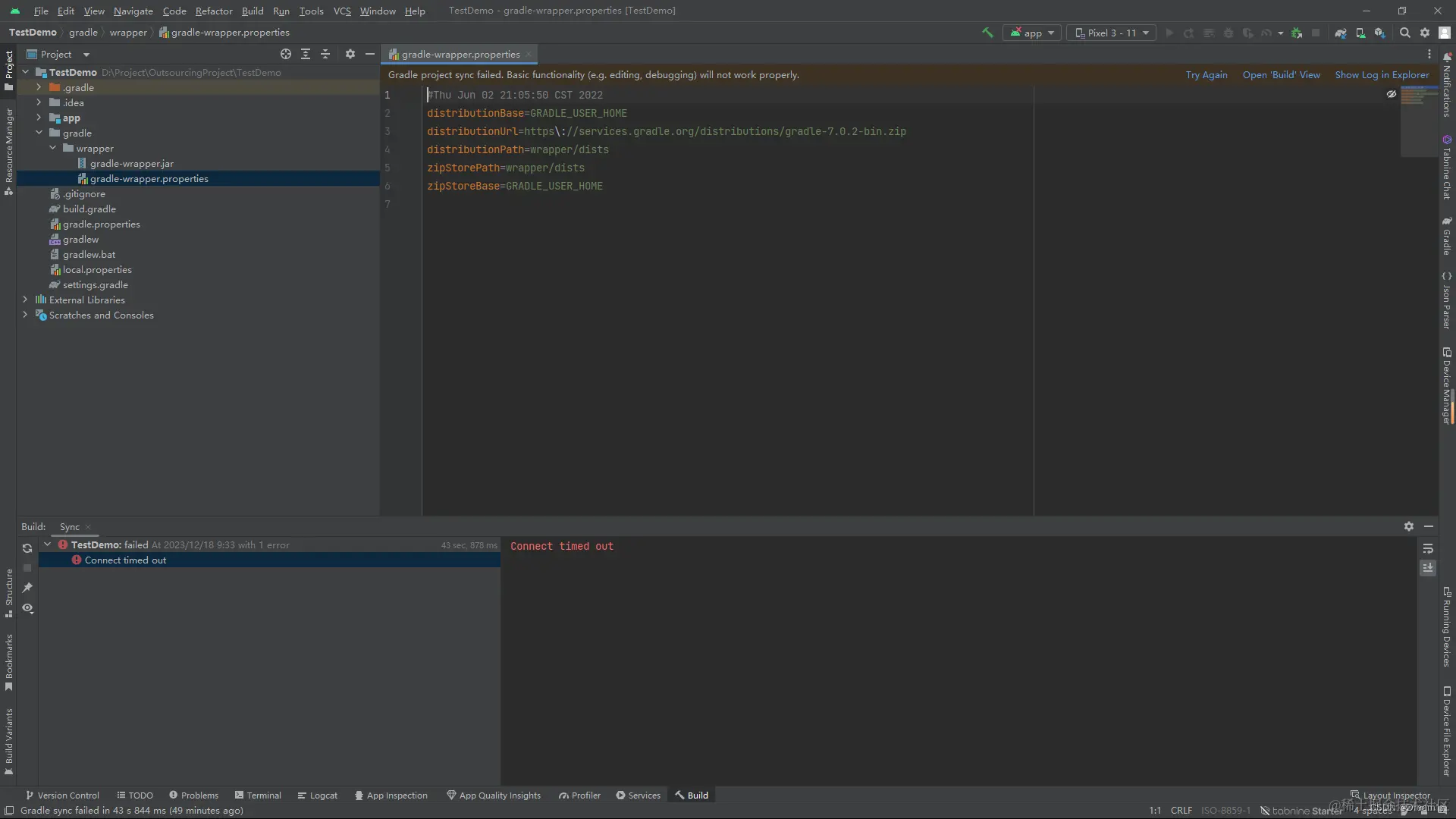Close the gradle-wrapper.properties editor tab
Viewport: 1456px width, 819px height.
tap(529, 54)
